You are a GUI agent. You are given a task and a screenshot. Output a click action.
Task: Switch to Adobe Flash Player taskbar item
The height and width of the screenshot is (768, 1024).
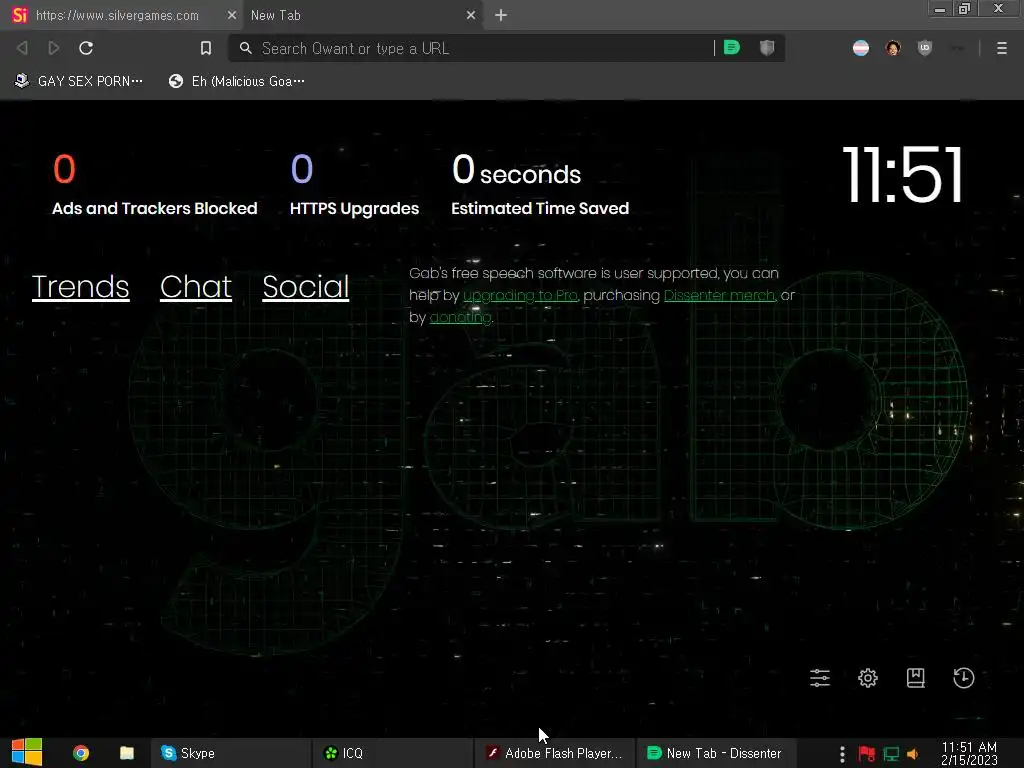554,753
